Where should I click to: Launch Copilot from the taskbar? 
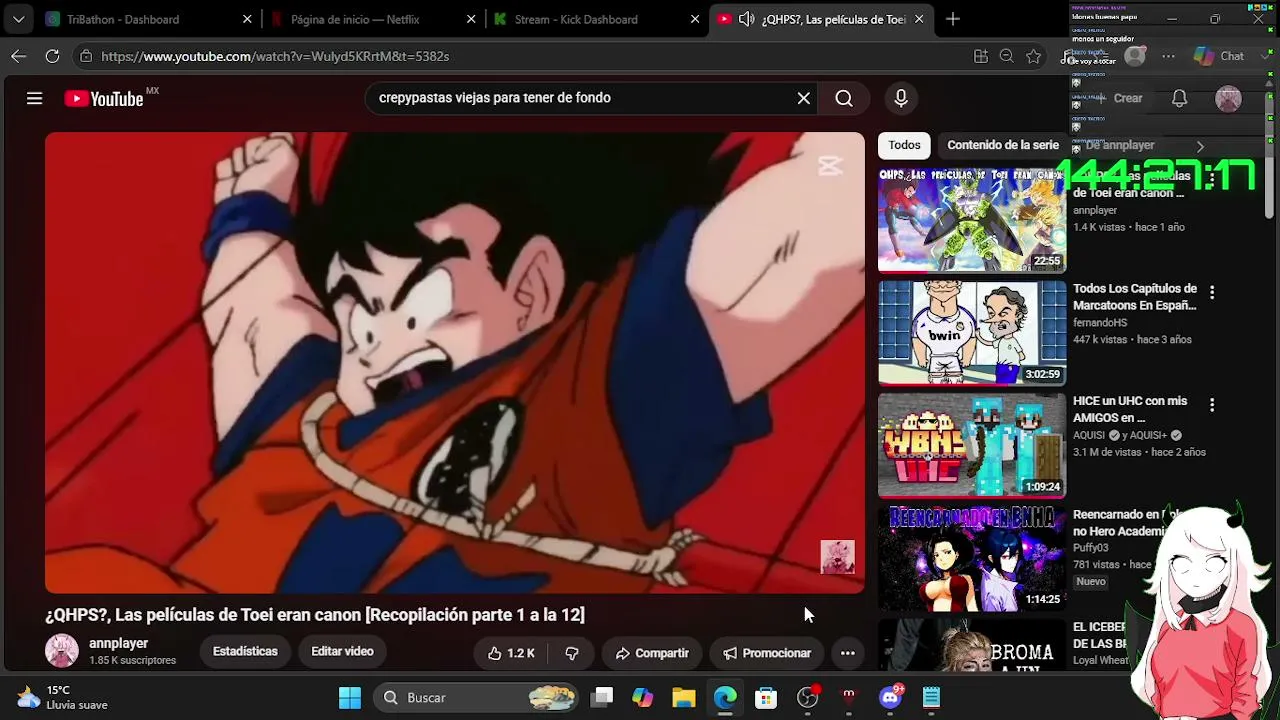point(642,697)
